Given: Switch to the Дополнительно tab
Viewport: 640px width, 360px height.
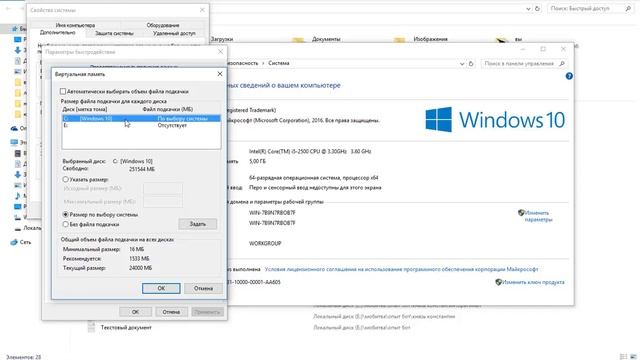Looking at the screenshot, I should [58, 32].
